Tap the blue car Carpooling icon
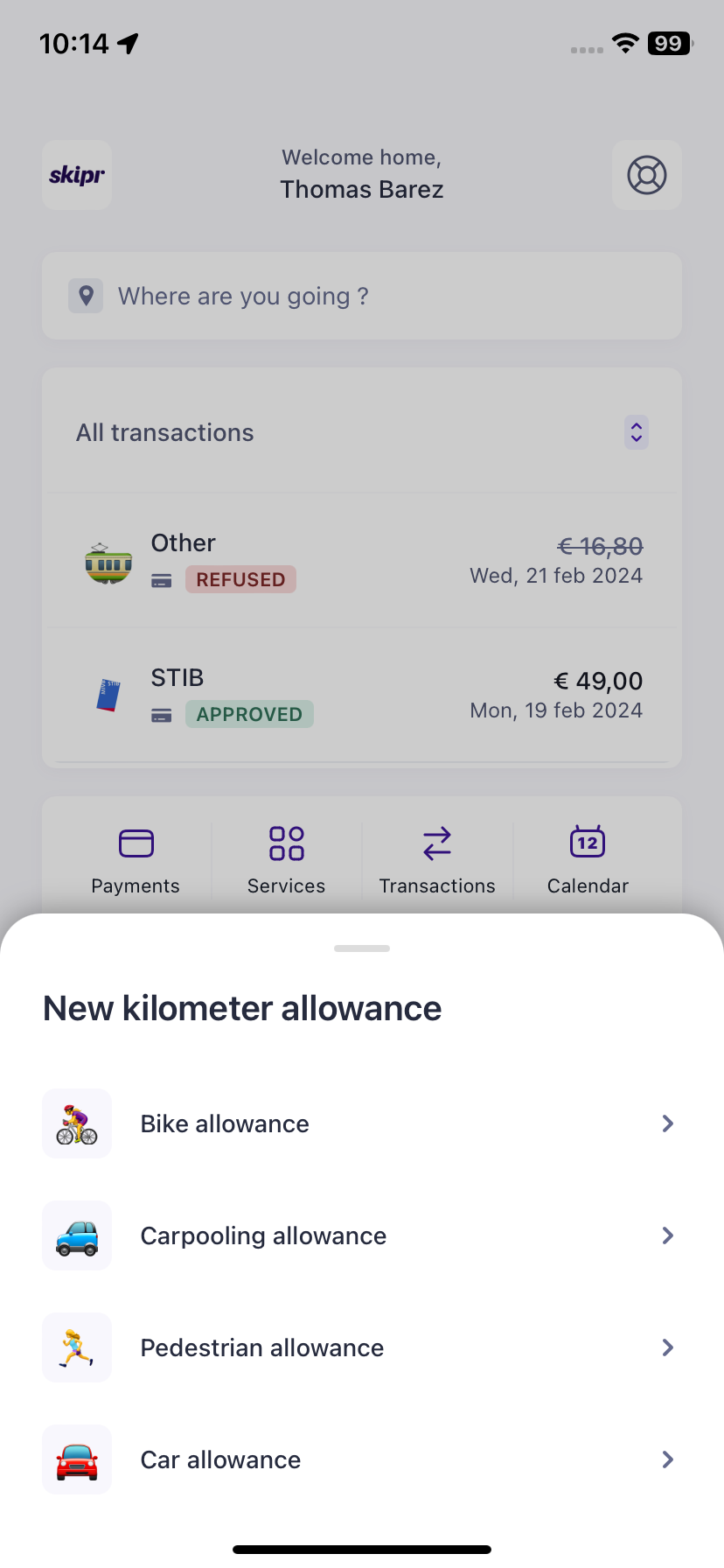 pyautogui.click(x=77, y=1235)
